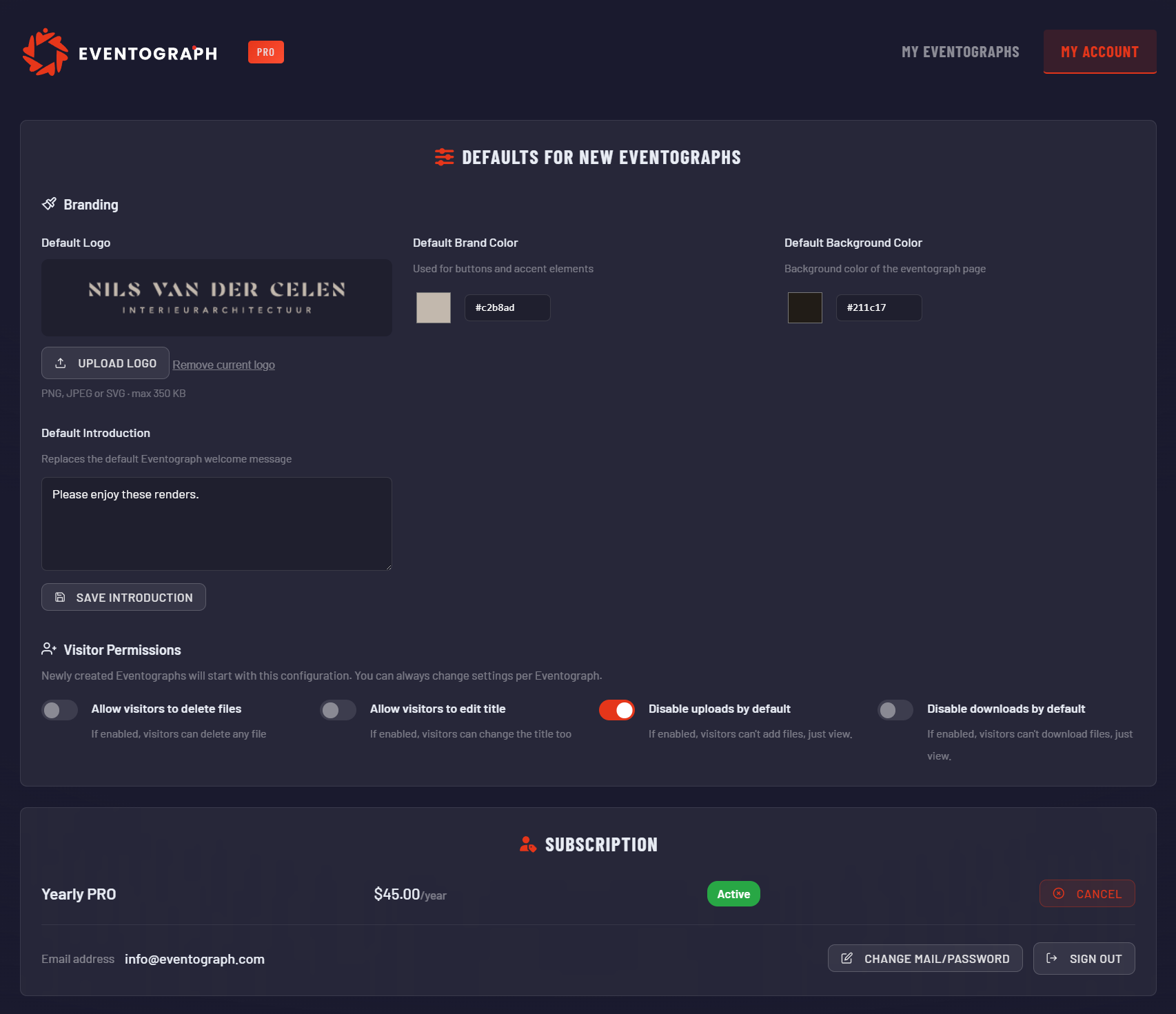Click the "Defaults for New Eventographs" heading
This screenshot has height=1014, width=1176.
tap(602, 157)
